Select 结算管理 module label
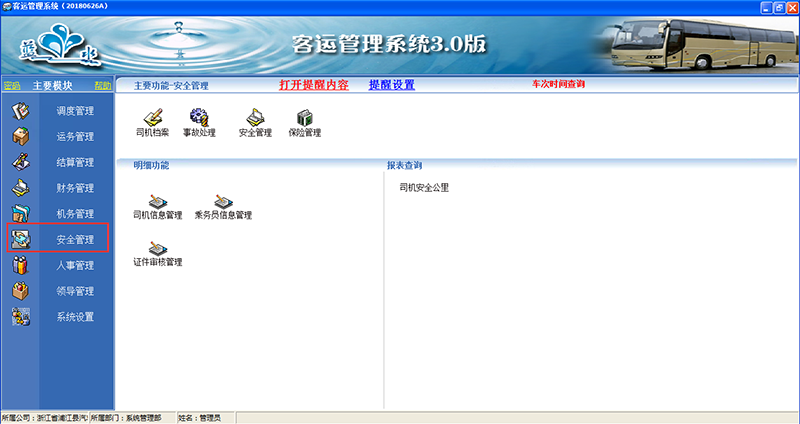Viewport: 800px width, 424px height. click(x=75, y=162)
